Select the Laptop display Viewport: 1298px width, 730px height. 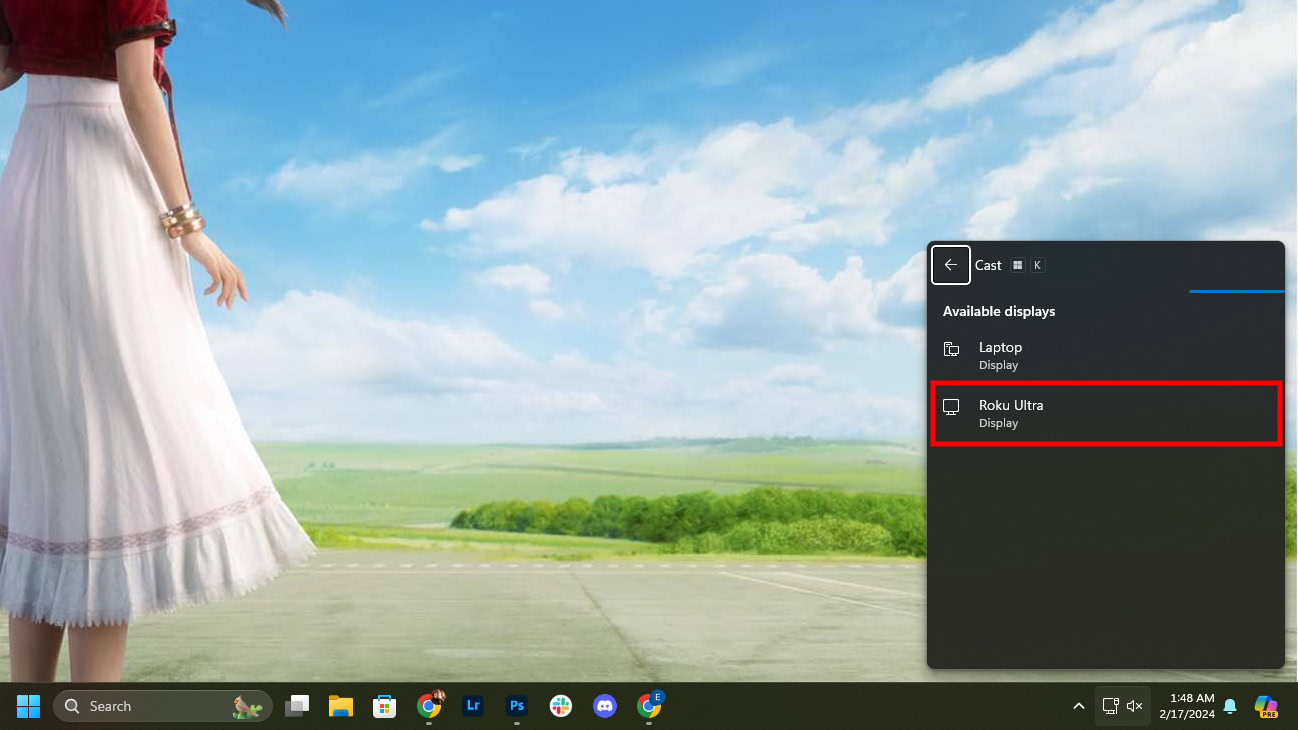click(1105, 355)
